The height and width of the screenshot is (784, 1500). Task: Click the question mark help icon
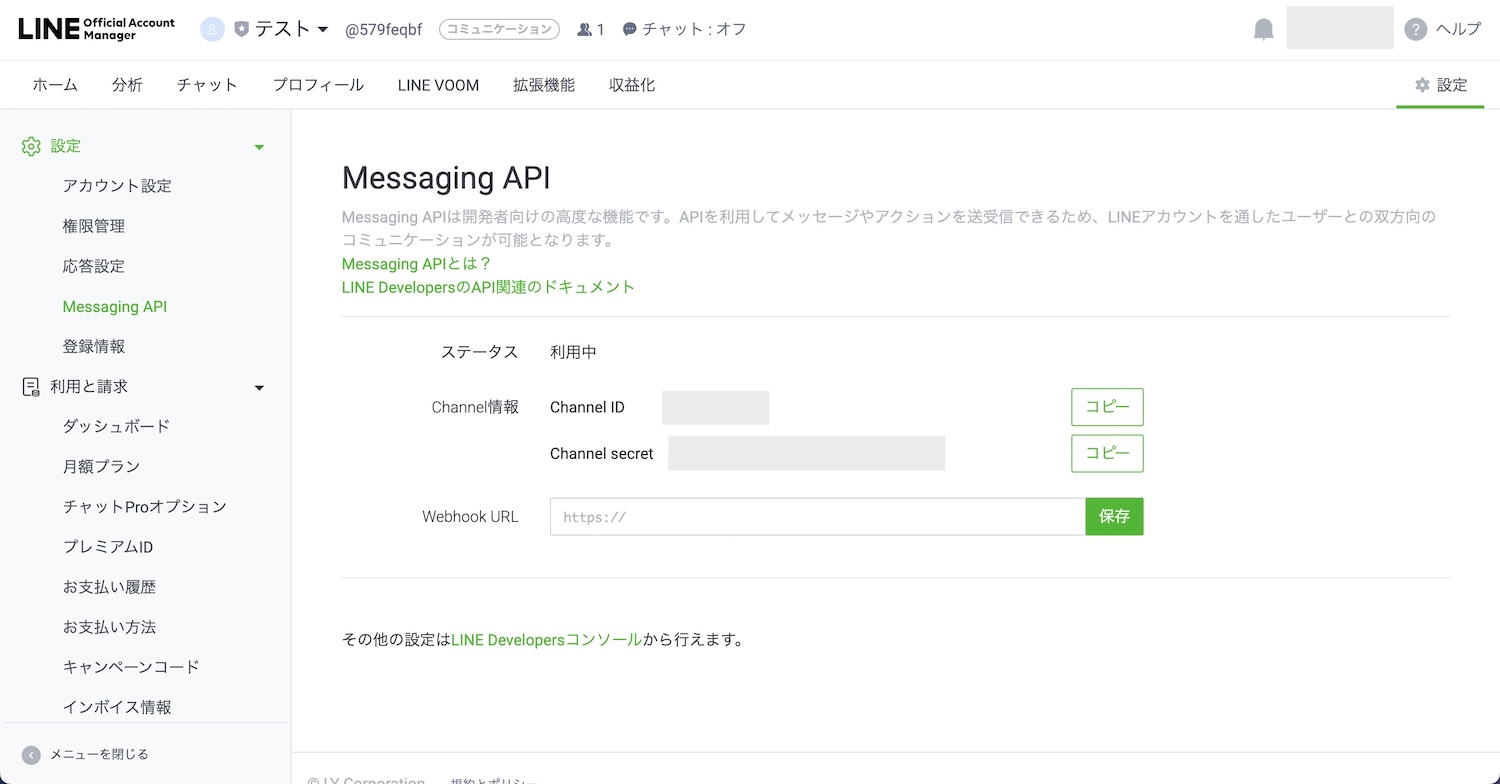(1415, 29)
